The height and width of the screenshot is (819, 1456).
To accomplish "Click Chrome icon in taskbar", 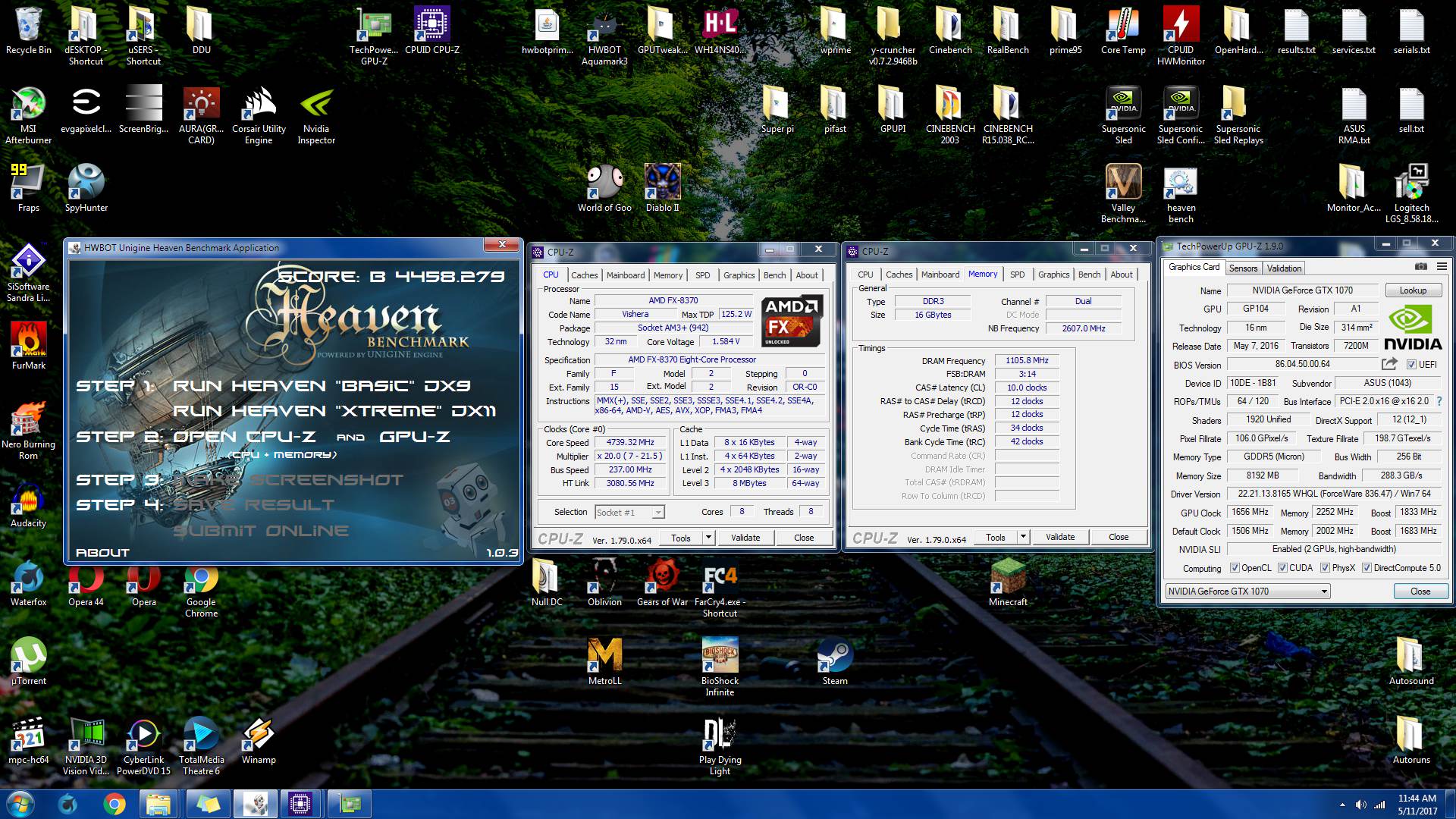I will point(115,804).
